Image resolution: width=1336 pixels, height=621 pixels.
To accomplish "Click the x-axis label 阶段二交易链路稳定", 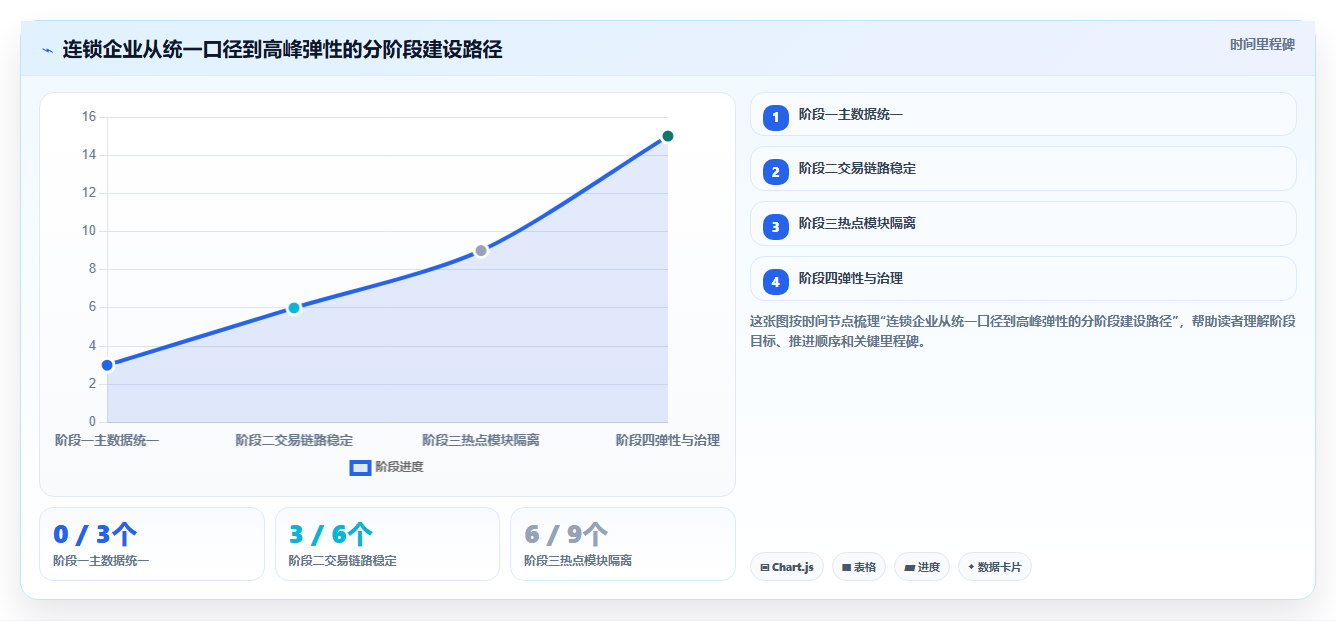I will tap(294, 440).
